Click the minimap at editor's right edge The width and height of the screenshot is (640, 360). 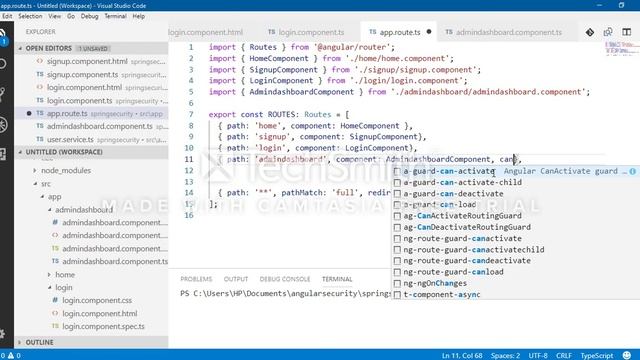pos(622,48)
